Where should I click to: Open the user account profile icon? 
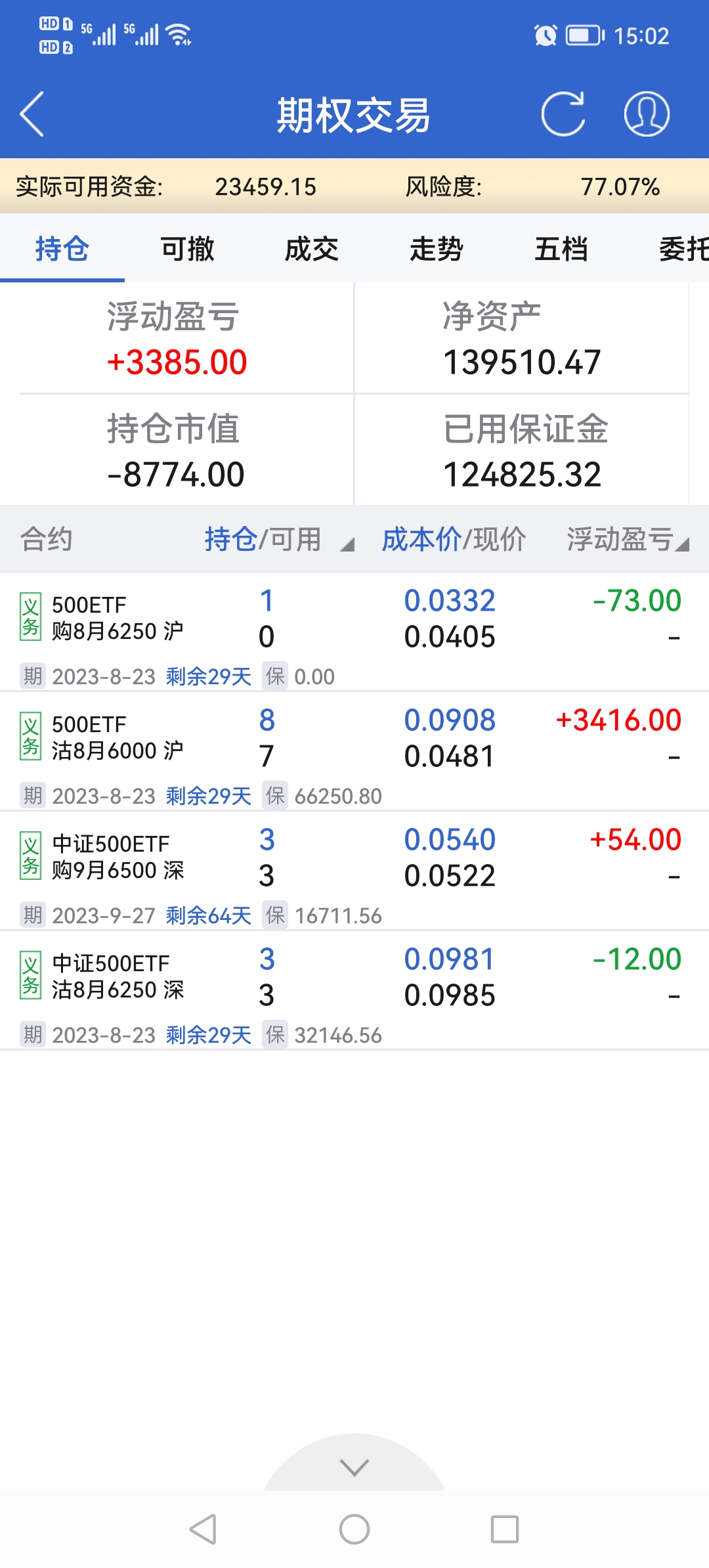646,114
